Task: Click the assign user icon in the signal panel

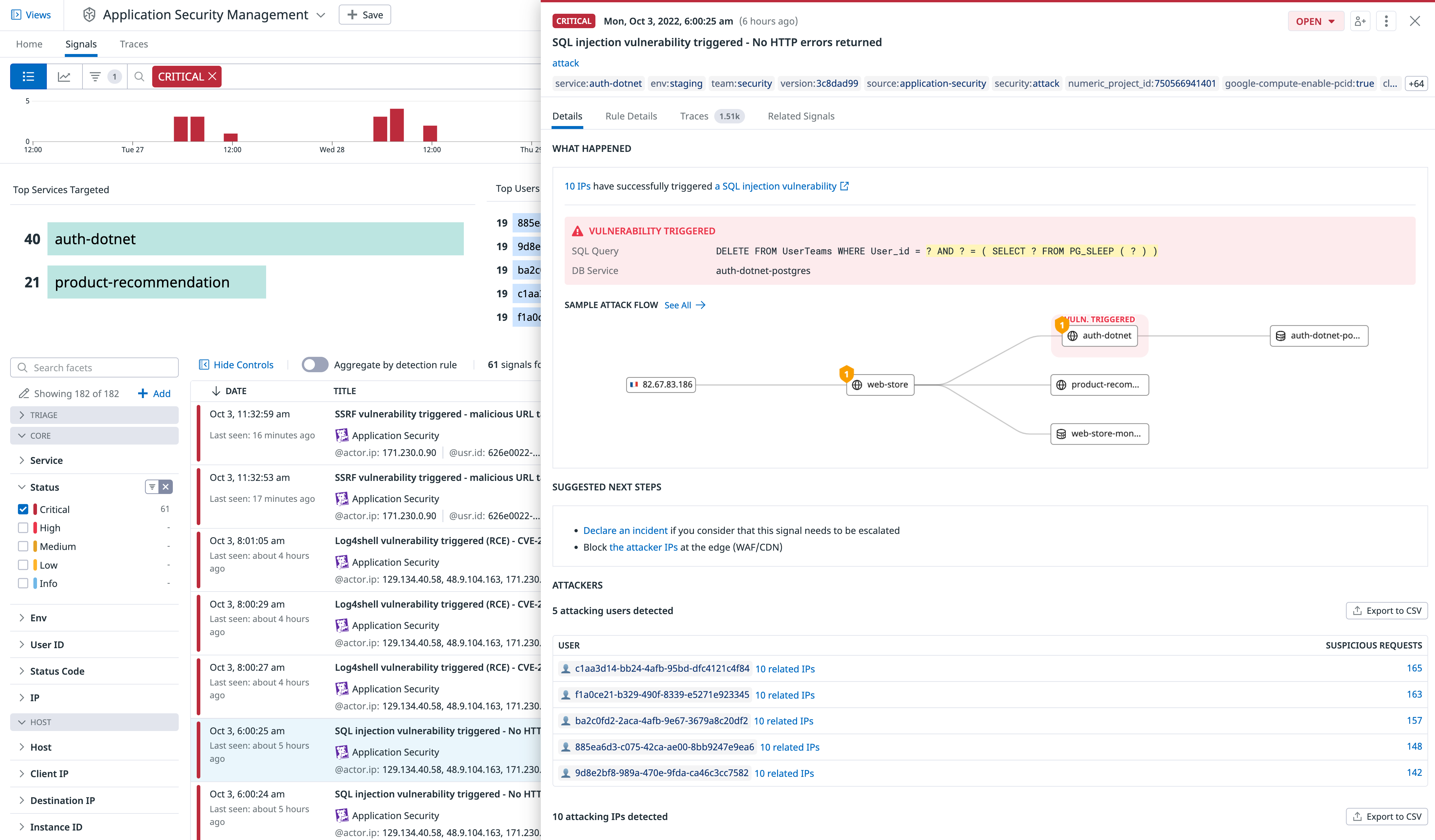Action: 1360,21
